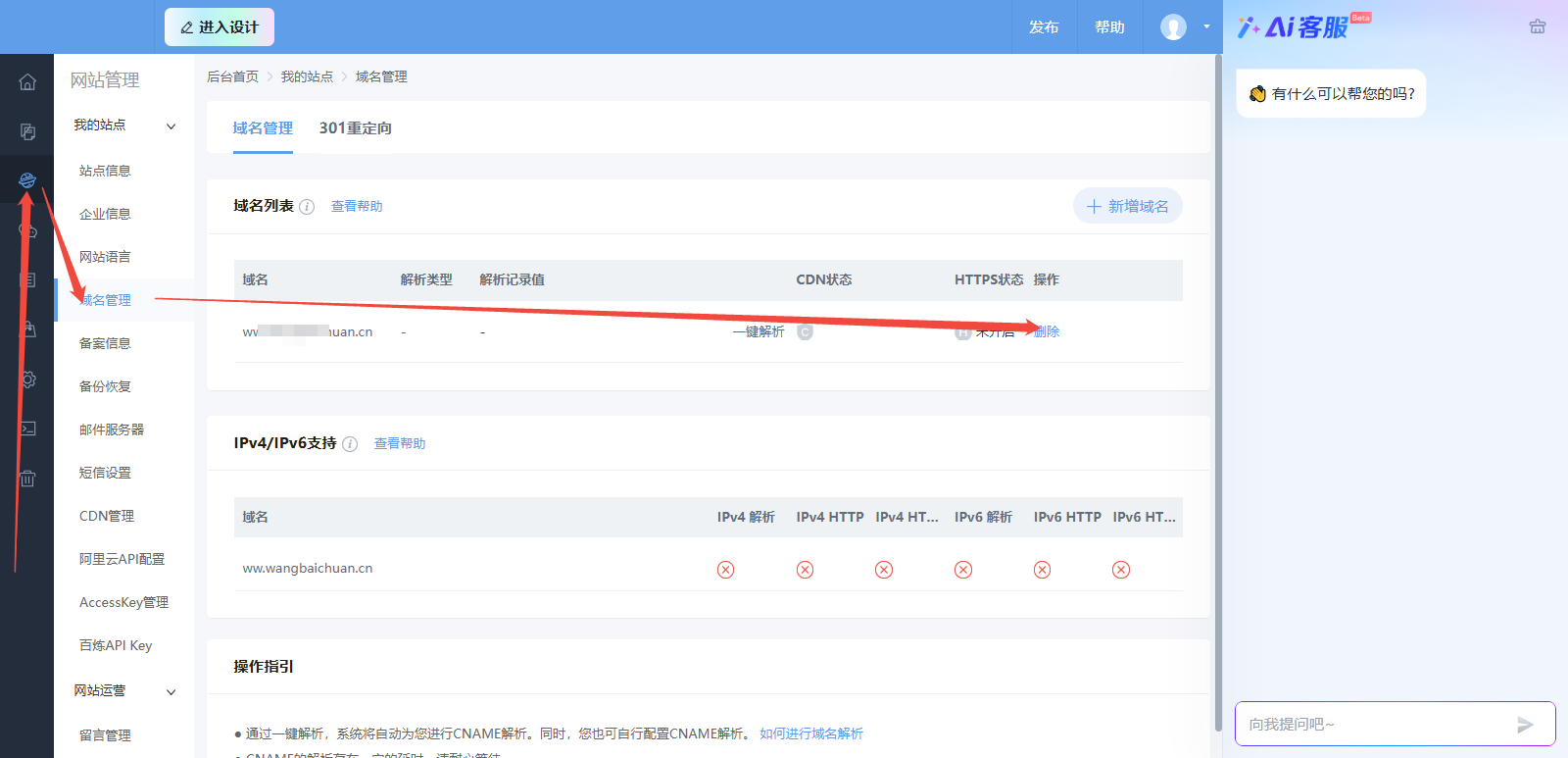Screen dimensions: 1568x758
Task: Click the 有什么可以帮您的吗 chat bubble
Action: click(x=1331, y=94)
